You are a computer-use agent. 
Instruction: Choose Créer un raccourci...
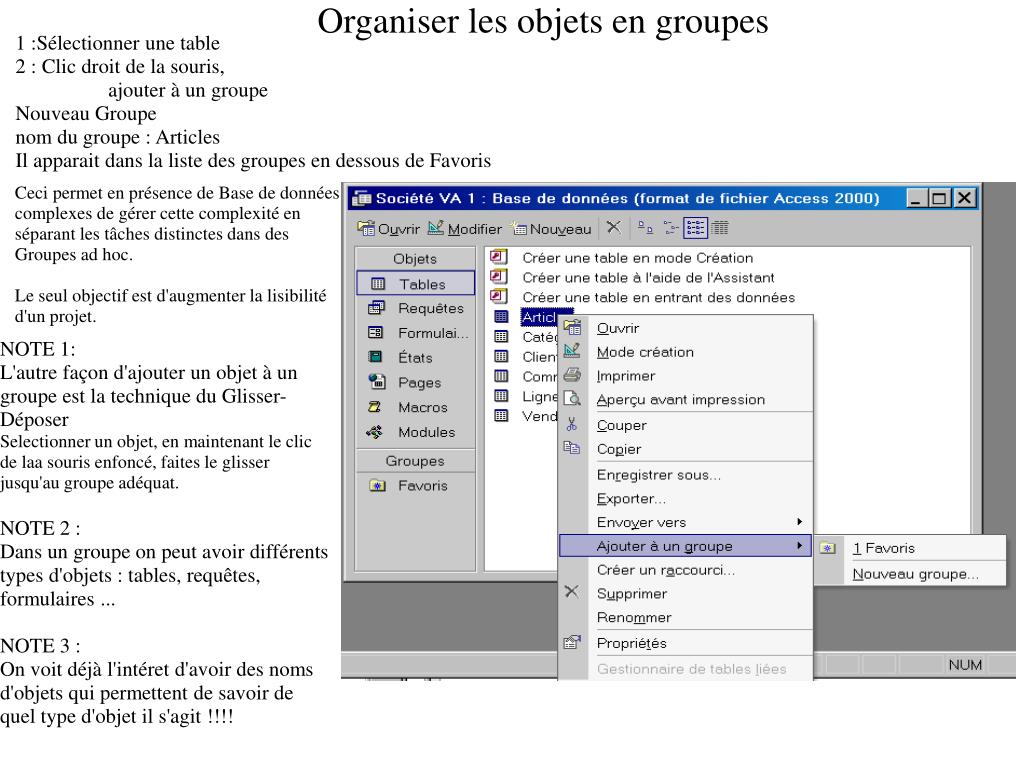686,570
